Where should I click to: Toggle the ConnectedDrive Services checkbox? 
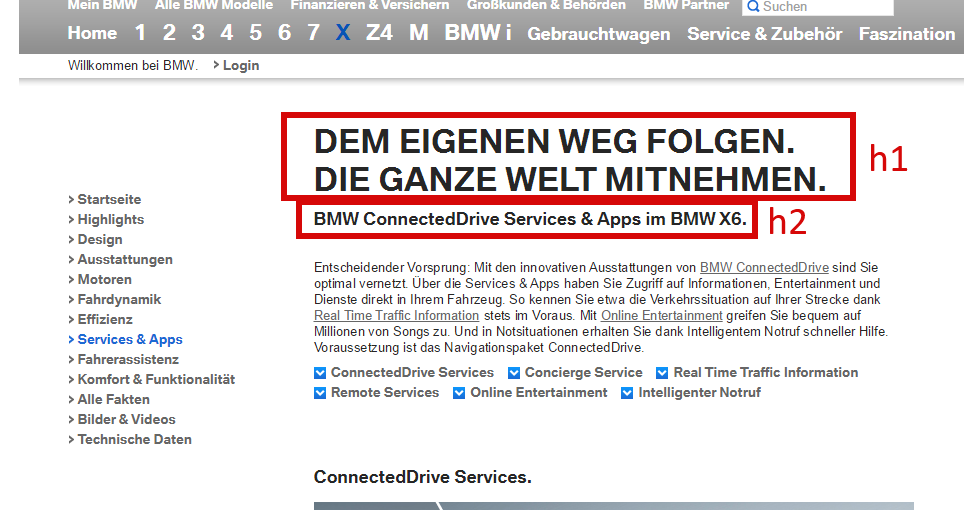[x=320, y=373]
